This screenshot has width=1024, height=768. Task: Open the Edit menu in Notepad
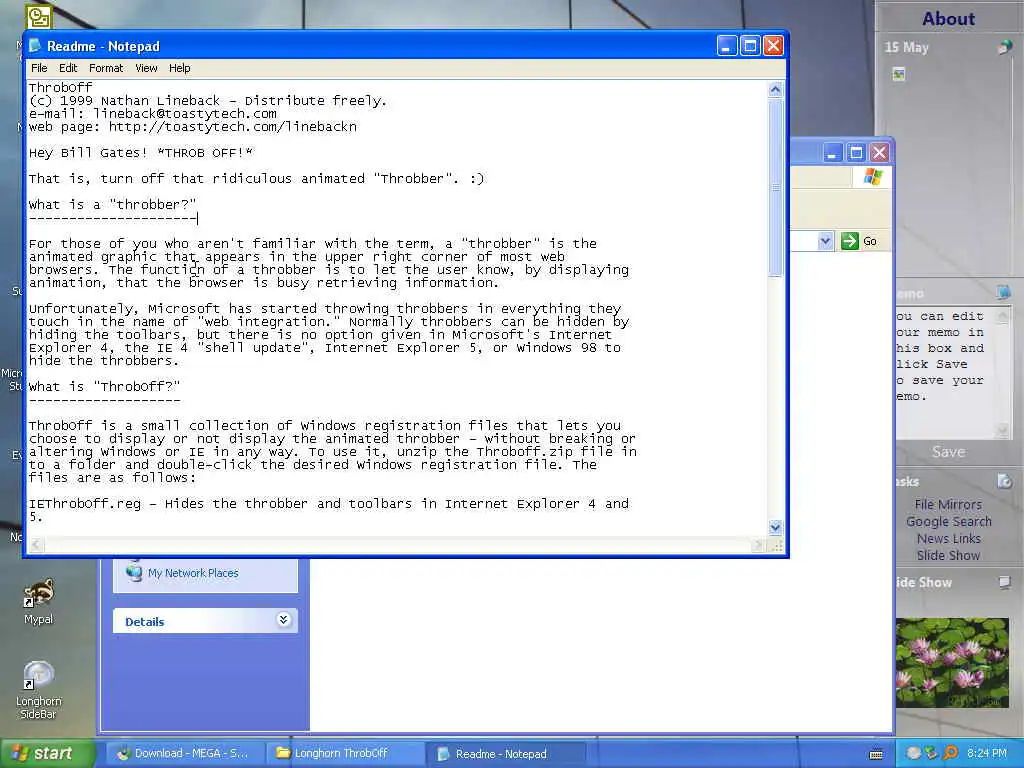(x=68, y=68)
